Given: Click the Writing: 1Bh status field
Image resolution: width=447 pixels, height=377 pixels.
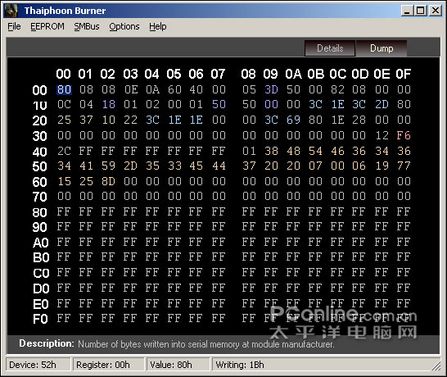Looking at the screenshot, I should (x=240, y=365).
